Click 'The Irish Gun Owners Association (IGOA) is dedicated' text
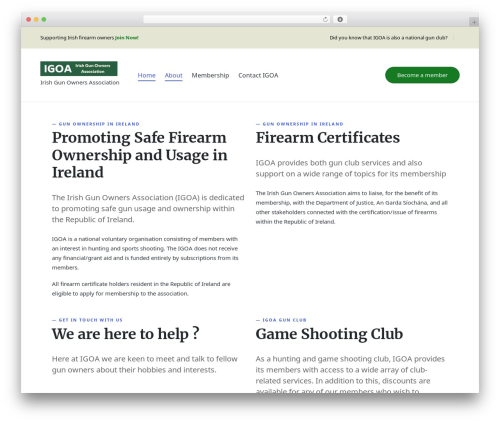 click(148, 208)
